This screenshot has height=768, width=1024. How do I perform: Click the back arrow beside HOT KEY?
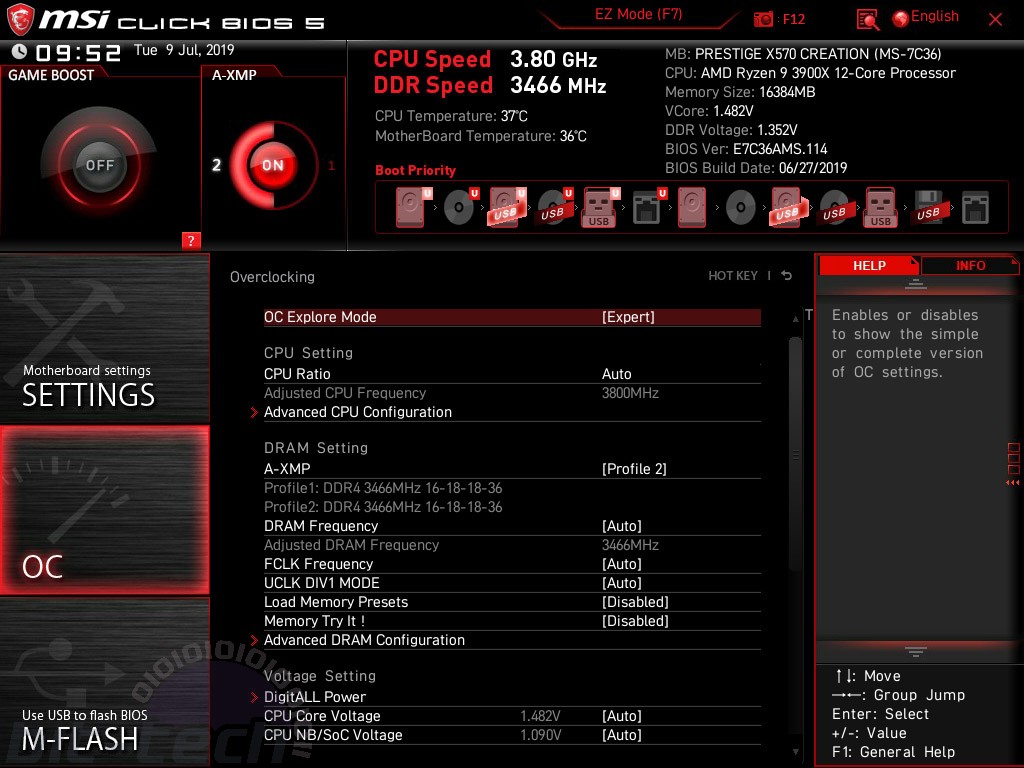[x=787, y=276]
